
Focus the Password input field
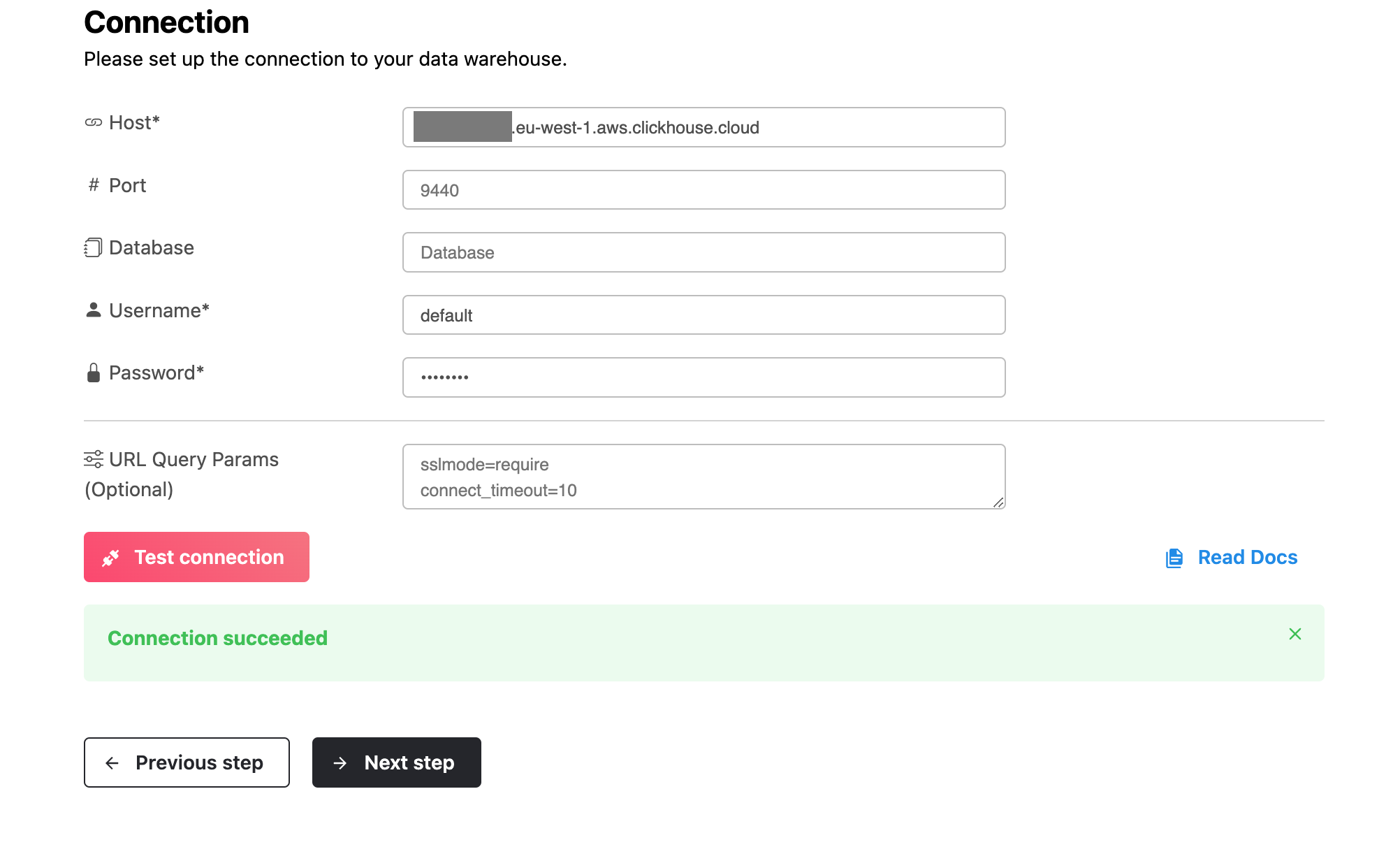click(703, 378)
